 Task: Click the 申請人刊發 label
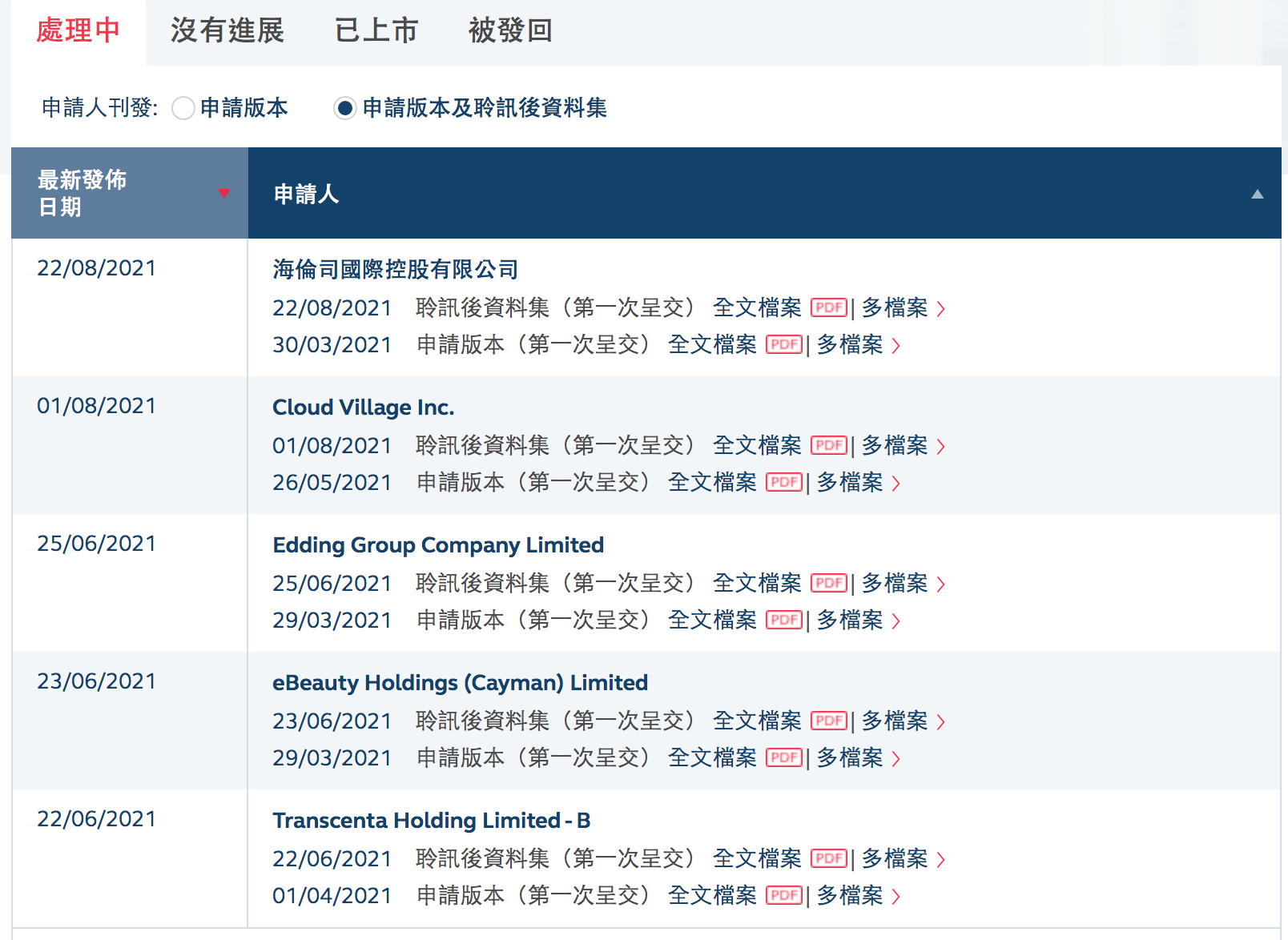pyautogui.click(x=100, y=108)
